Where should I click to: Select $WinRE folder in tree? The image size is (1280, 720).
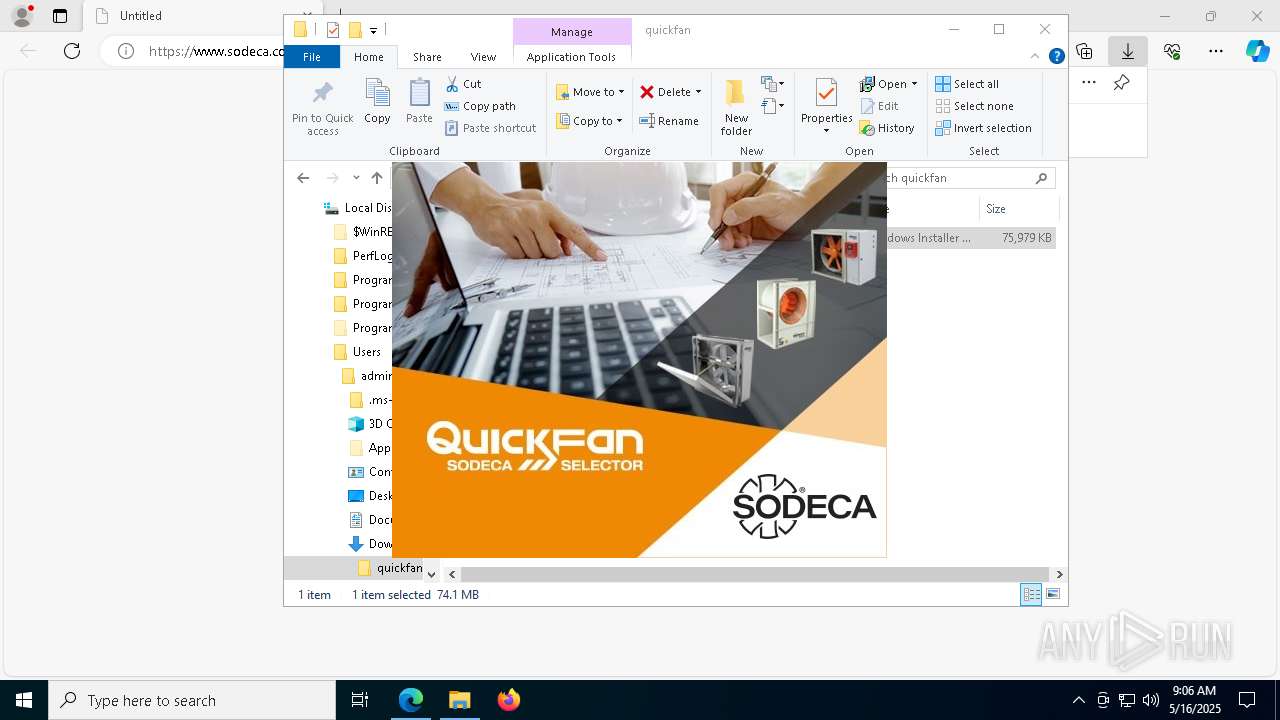click(x=363, y=232)
